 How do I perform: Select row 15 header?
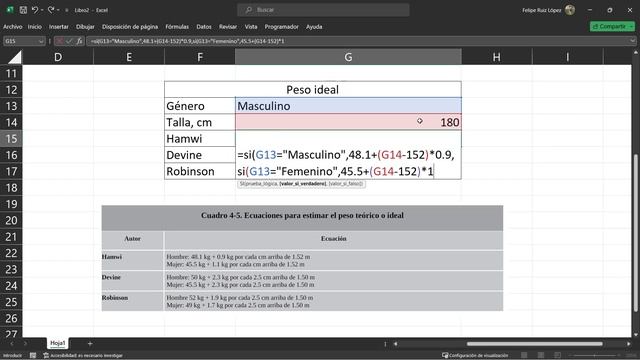pos(11,139)
